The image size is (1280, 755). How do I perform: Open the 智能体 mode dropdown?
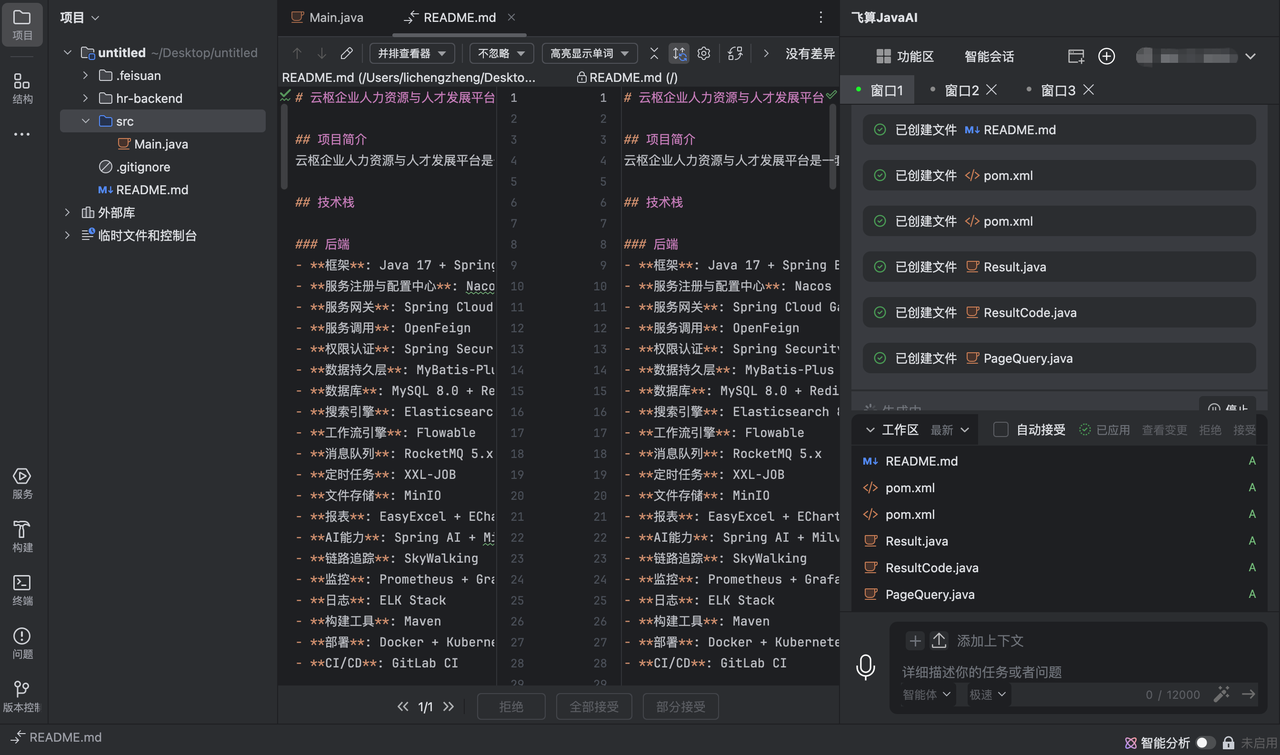927,694
